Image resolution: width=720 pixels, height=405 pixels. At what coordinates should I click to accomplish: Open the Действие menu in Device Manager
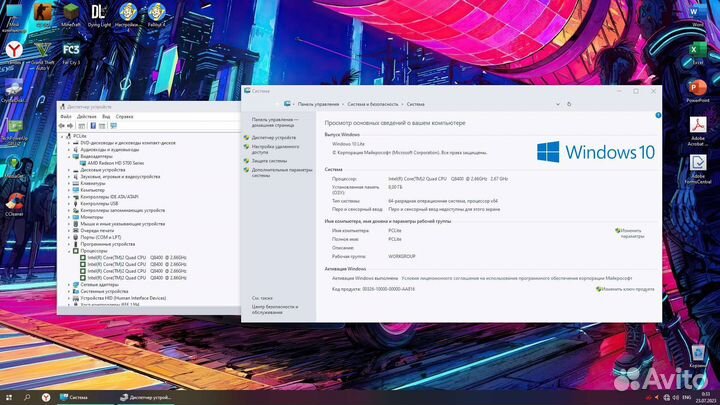click(x=86, y=117)
